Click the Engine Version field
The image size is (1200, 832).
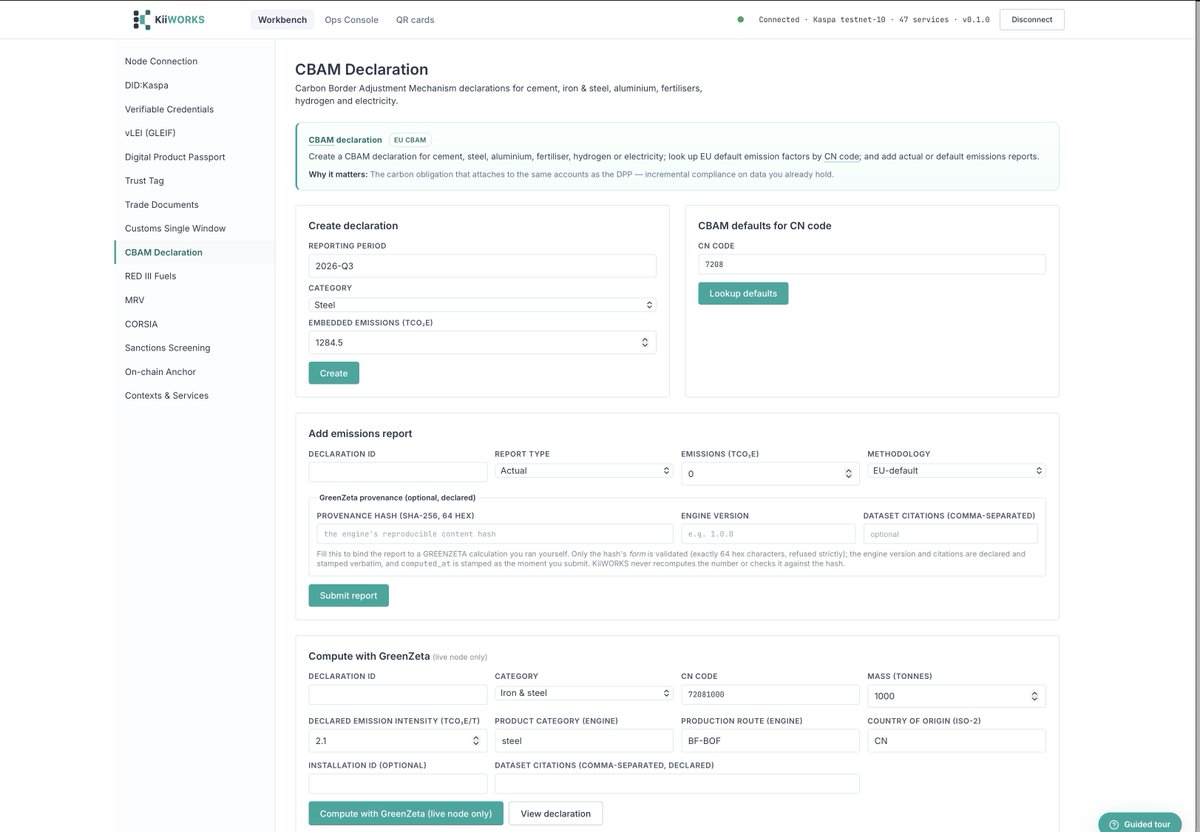coord(768,534)
